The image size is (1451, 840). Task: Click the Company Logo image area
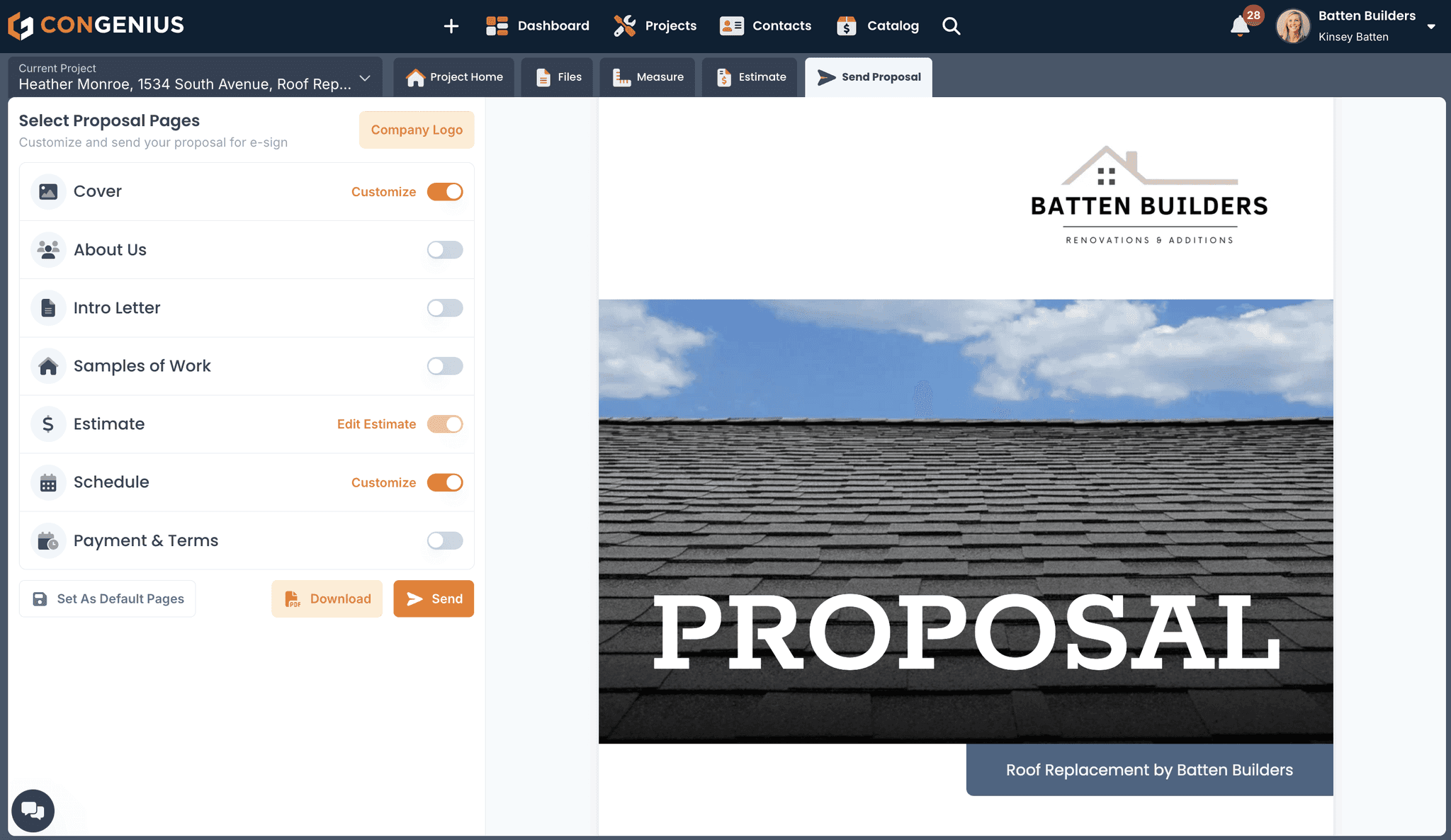[416, 129]
